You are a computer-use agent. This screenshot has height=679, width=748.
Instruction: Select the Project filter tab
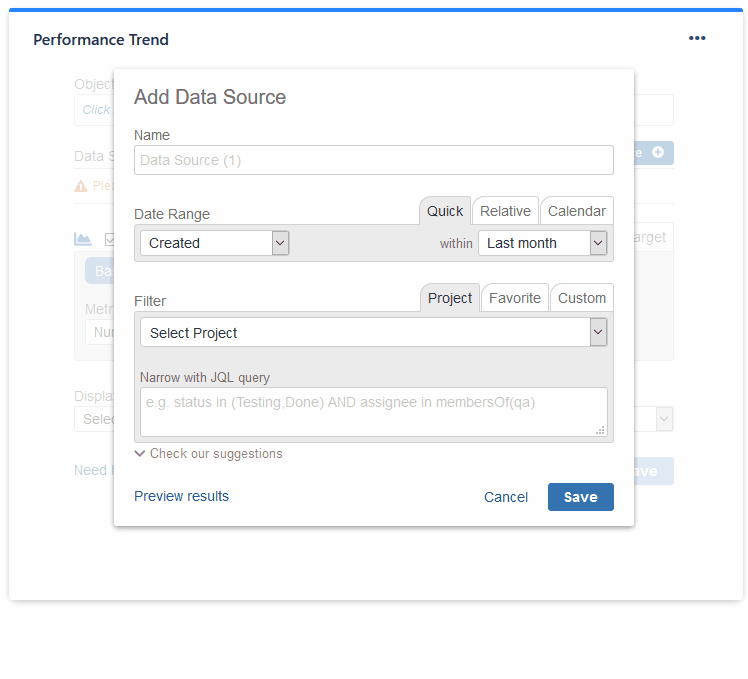coord(450,298)
